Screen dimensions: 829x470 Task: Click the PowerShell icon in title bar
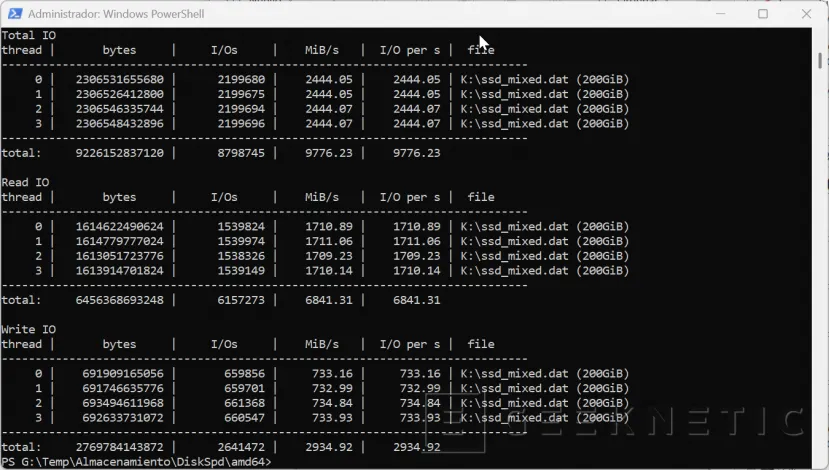pyautogui.click(x=13, y=14)
